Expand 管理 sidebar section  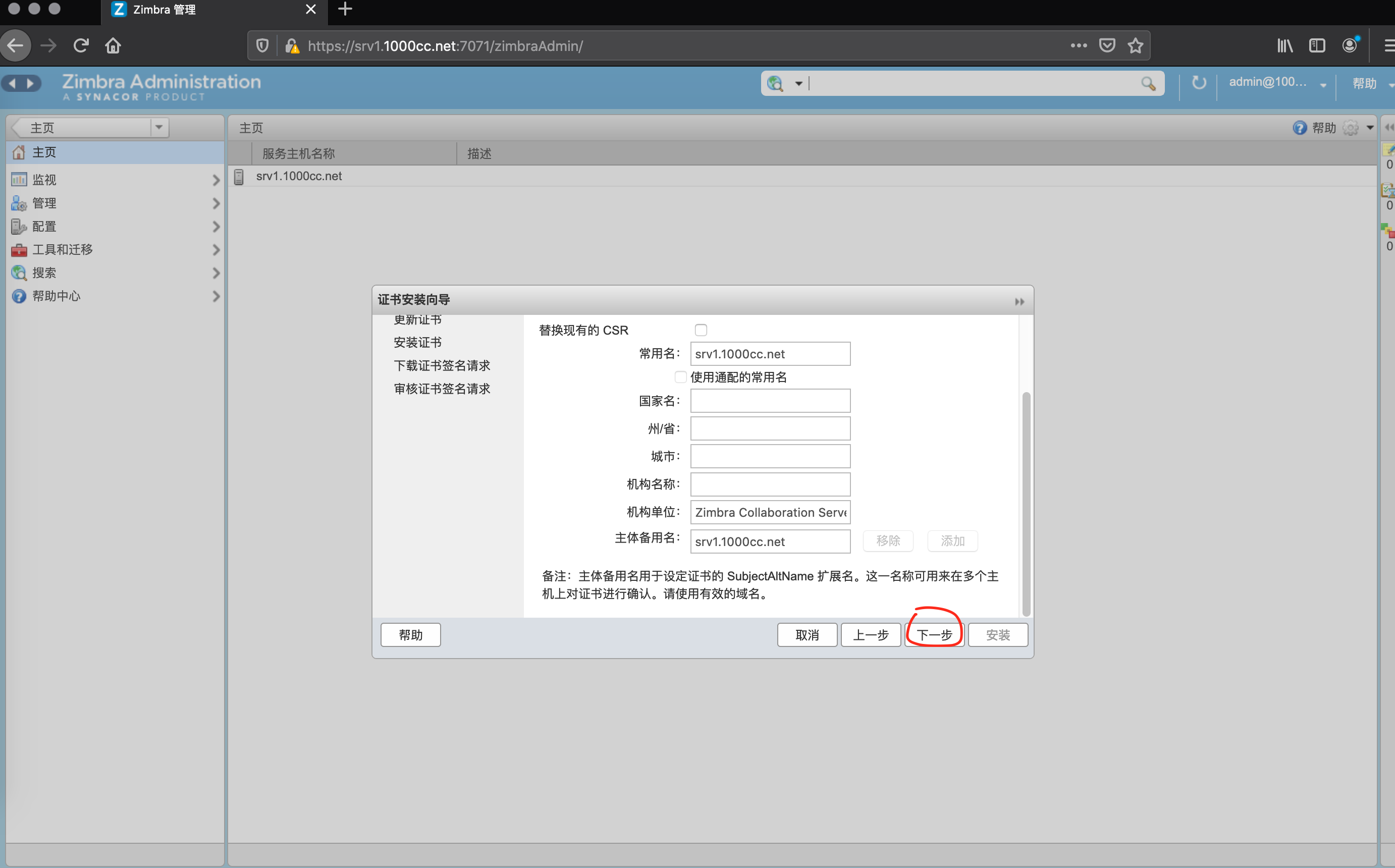coord(216,203)
